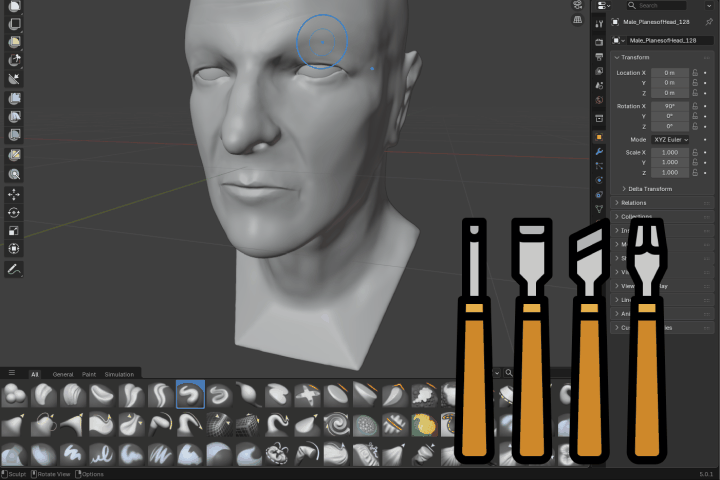The height and width of the screenshot is (480, 720).
Task: Open the asset shelf hamburger menu
Action: 12,373
